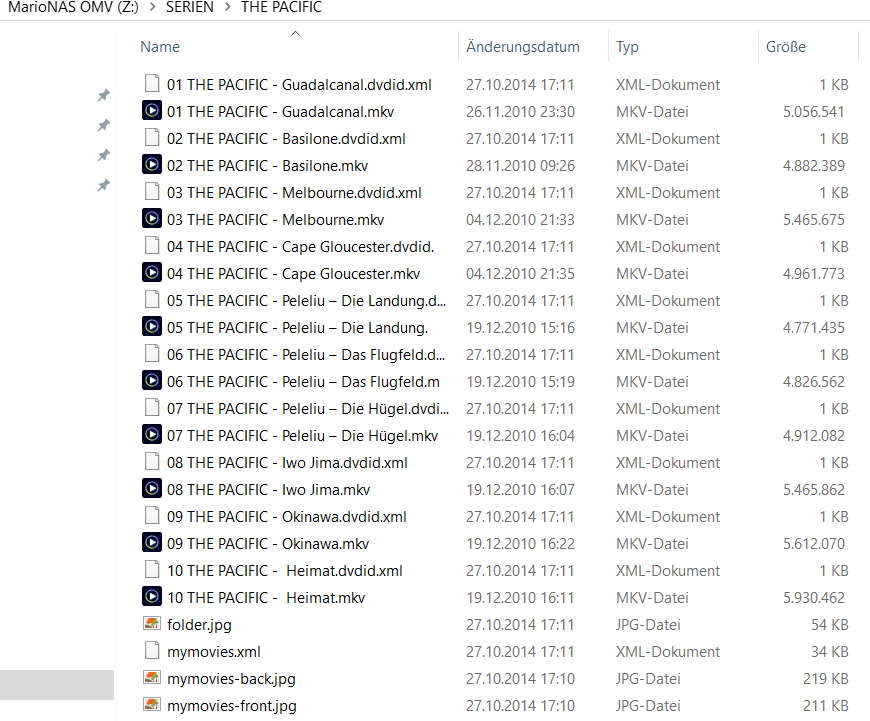Click the icon of 04 THE PACIFIC - Cape Gloucester.mkv

pyautogui.click(x=151, y=273)
